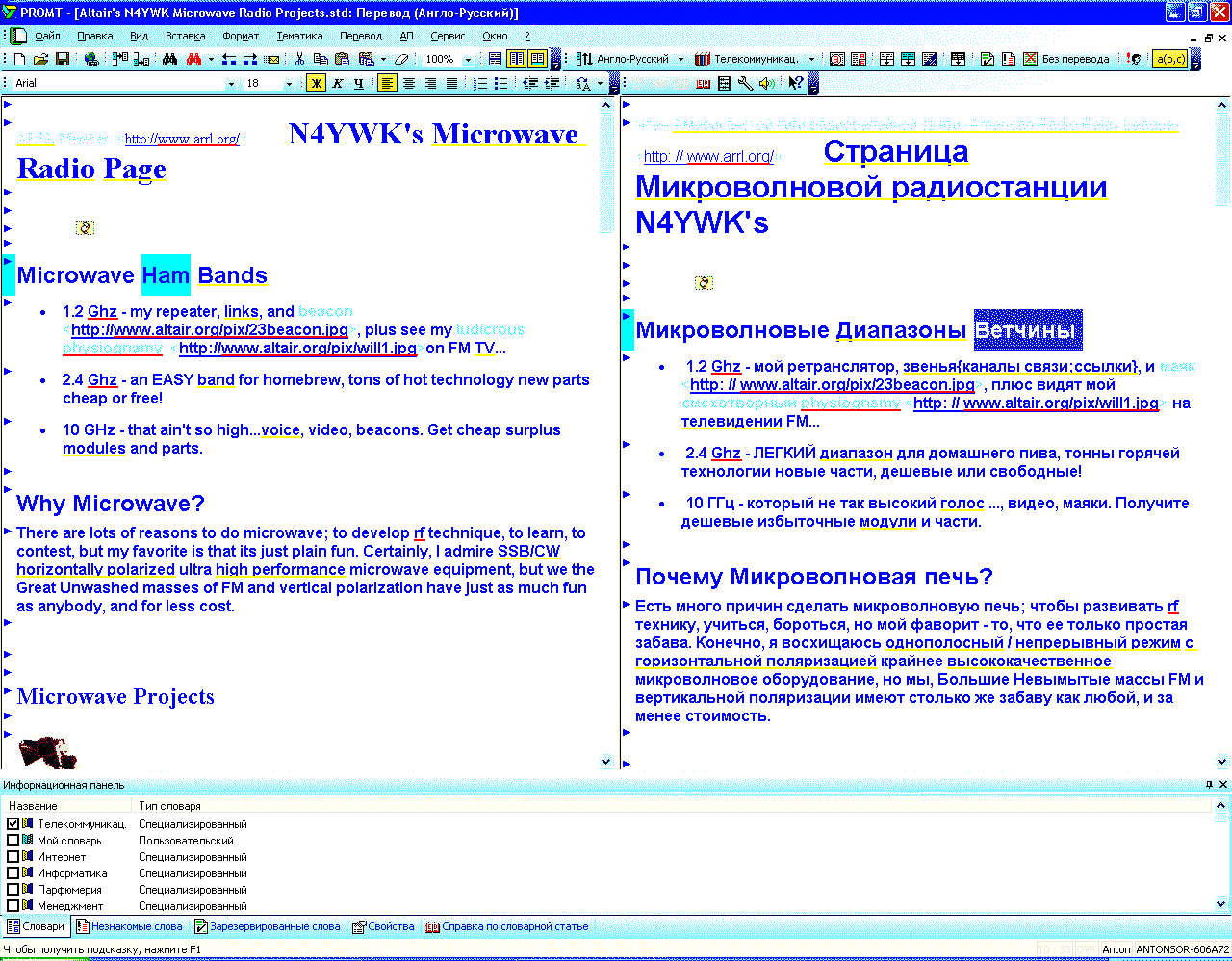Justify the text alignment
The width and height of the screenshot is (1232, 961).
pyautogui.click(x=451, y=83)
